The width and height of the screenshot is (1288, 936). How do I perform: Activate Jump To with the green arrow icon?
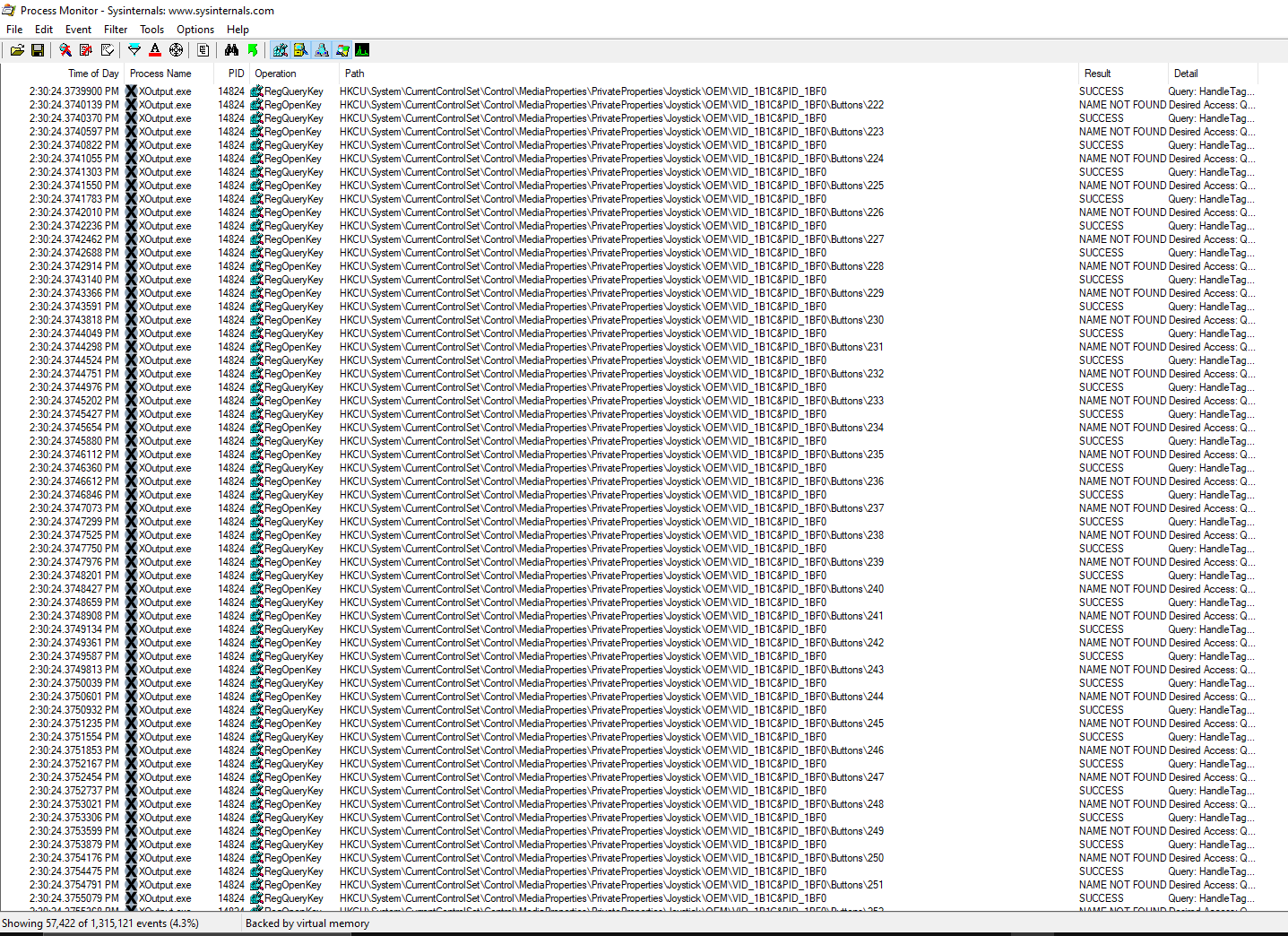tap(254, 50)
